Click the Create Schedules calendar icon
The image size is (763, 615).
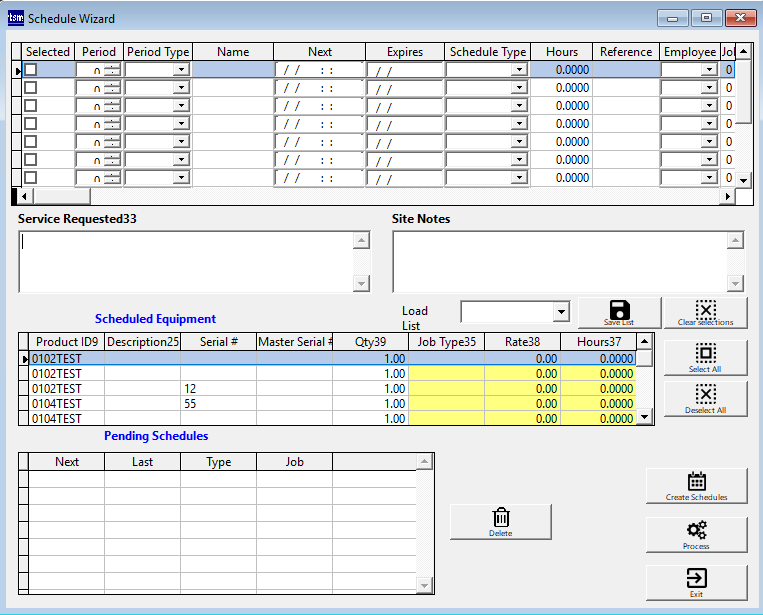(696, 485)
